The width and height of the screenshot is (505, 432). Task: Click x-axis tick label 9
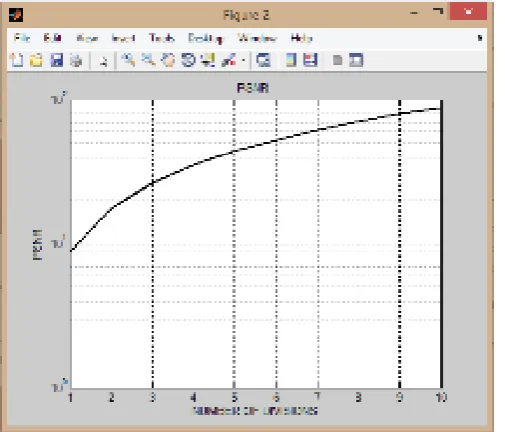[x=399, y=397]
